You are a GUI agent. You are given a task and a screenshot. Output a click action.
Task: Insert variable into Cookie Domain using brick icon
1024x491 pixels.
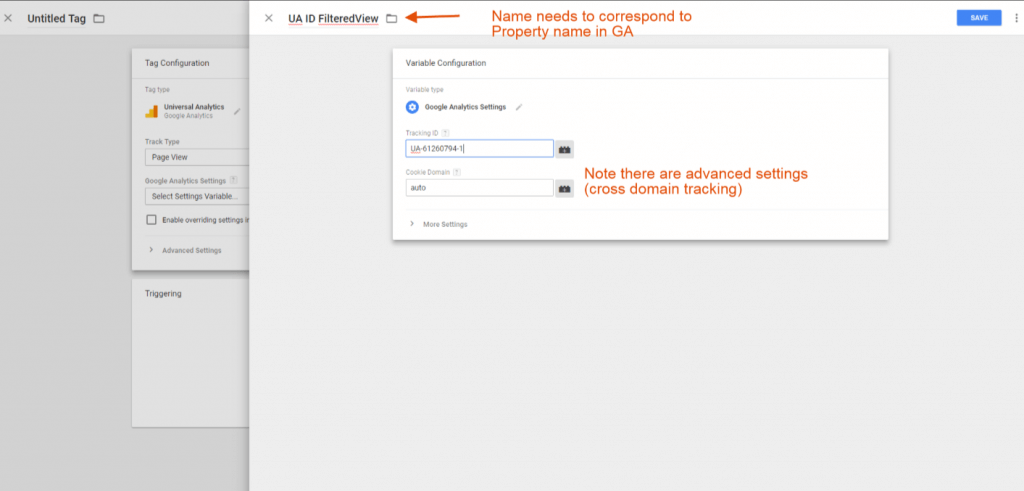tap(565, 188)
